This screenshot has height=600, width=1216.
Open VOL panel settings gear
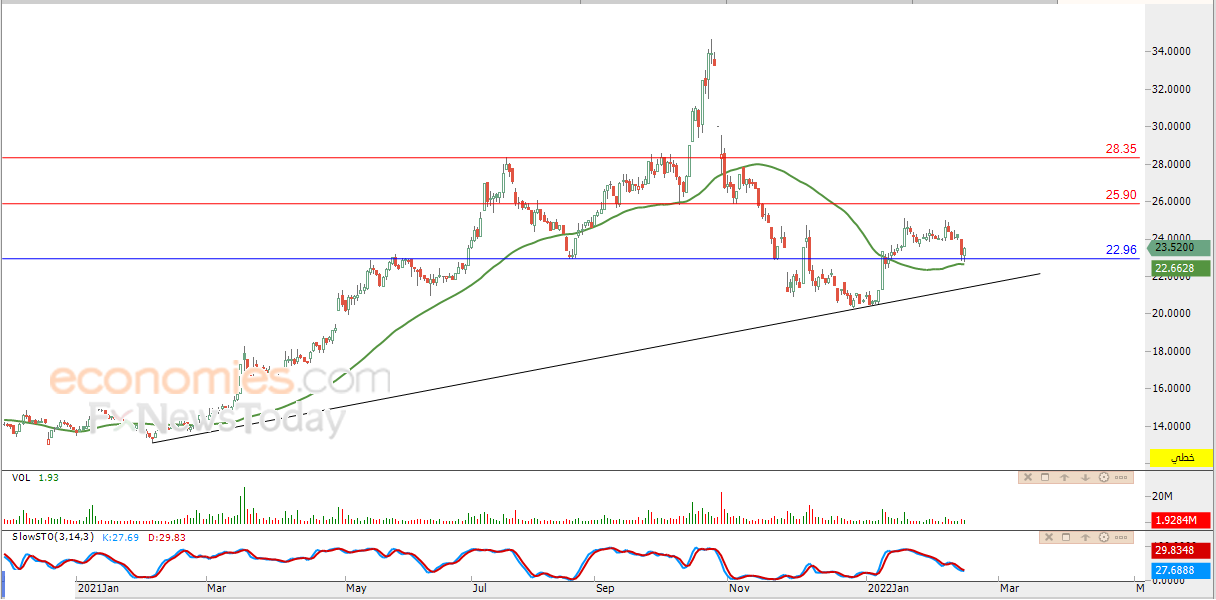(x=1104, y=477)
